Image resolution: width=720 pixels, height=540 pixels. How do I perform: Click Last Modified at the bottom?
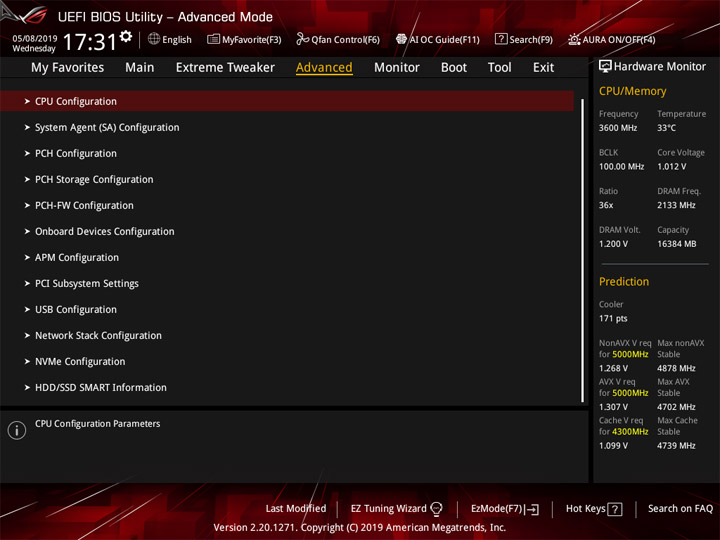296,508
